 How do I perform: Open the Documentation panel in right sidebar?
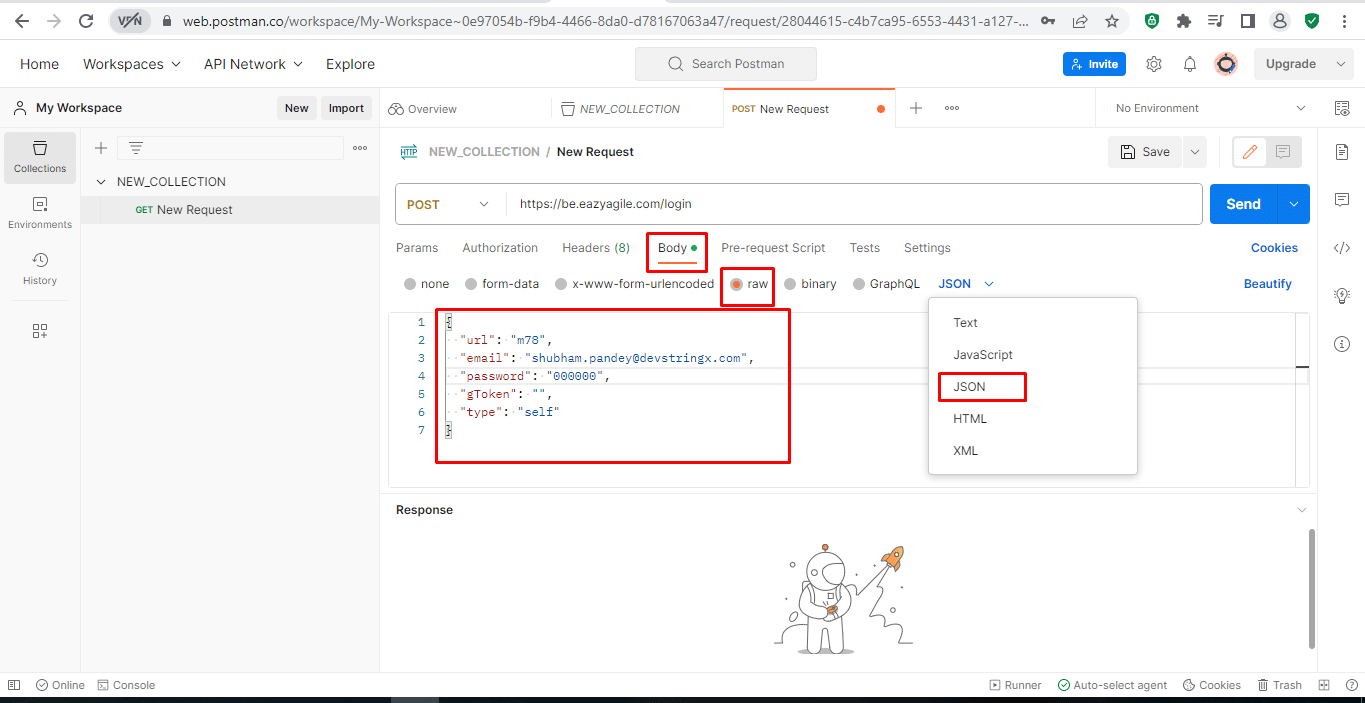(1342, 152)
